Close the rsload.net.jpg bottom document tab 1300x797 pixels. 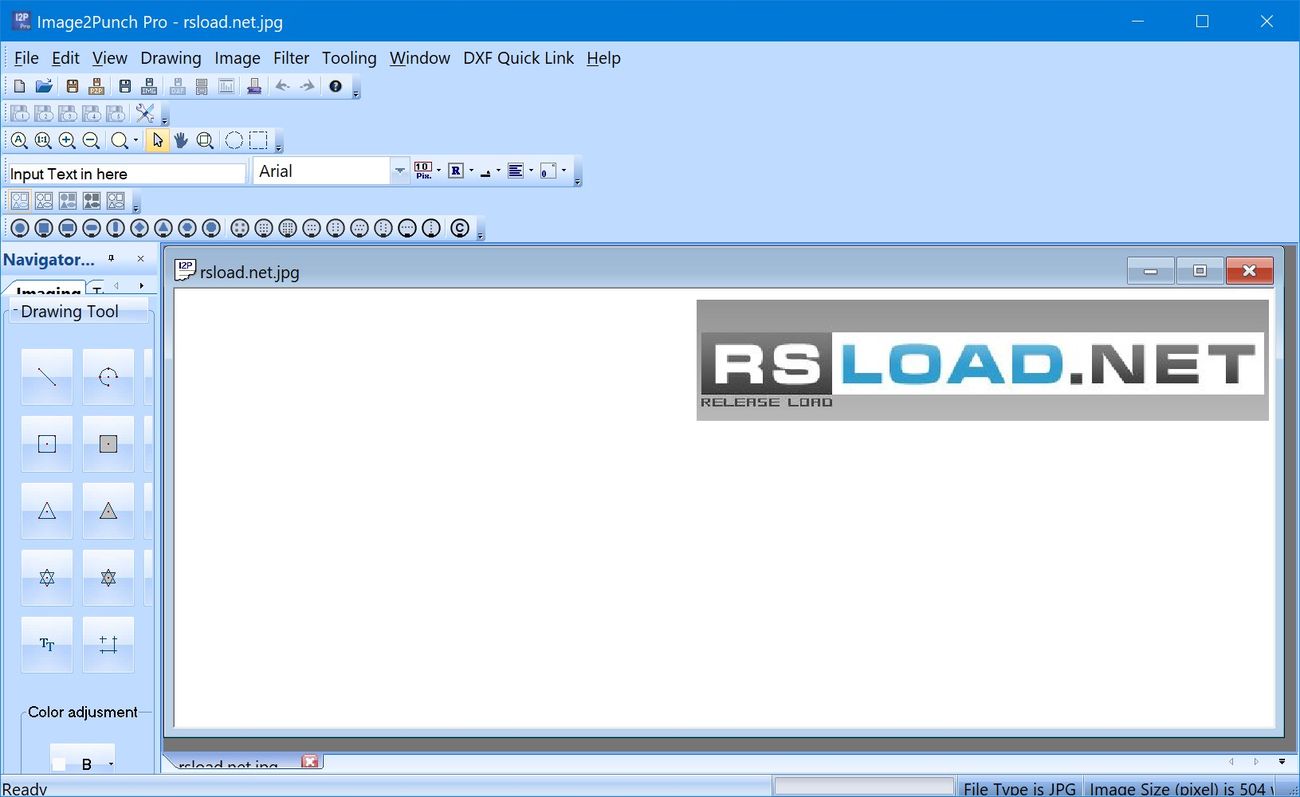310,762
